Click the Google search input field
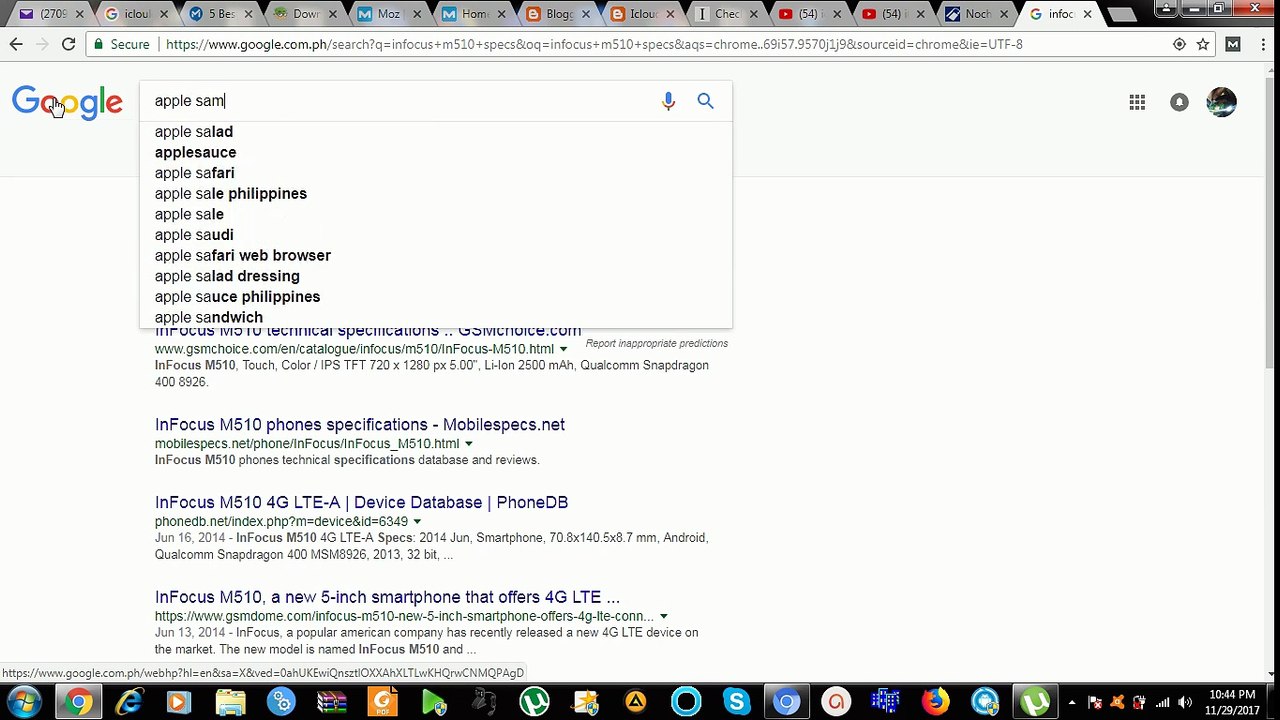 (x=400, y=101)
